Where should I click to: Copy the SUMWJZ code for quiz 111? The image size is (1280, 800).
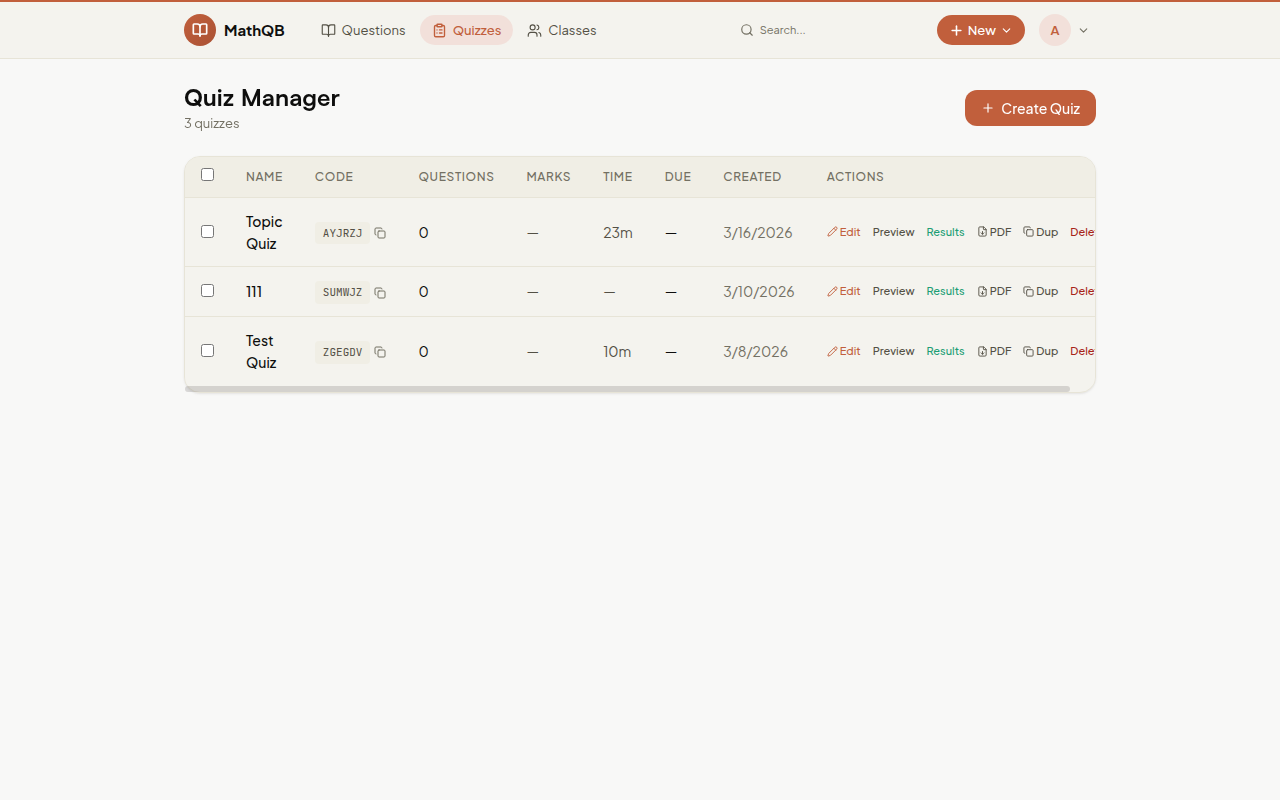[380, 292]
